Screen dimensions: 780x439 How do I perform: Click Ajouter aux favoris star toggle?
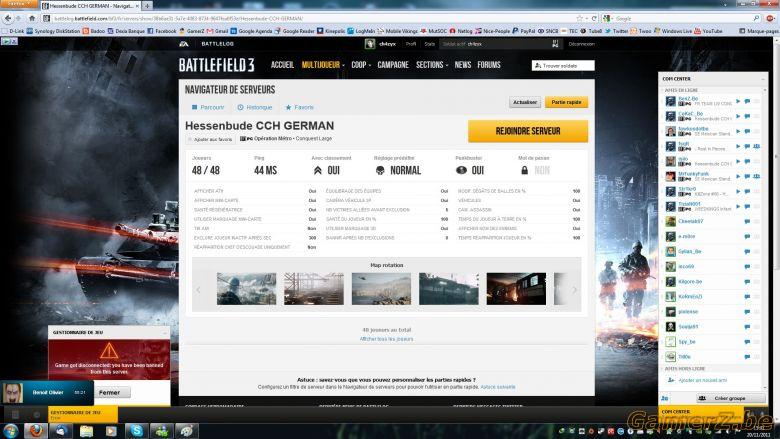[210, 140]
